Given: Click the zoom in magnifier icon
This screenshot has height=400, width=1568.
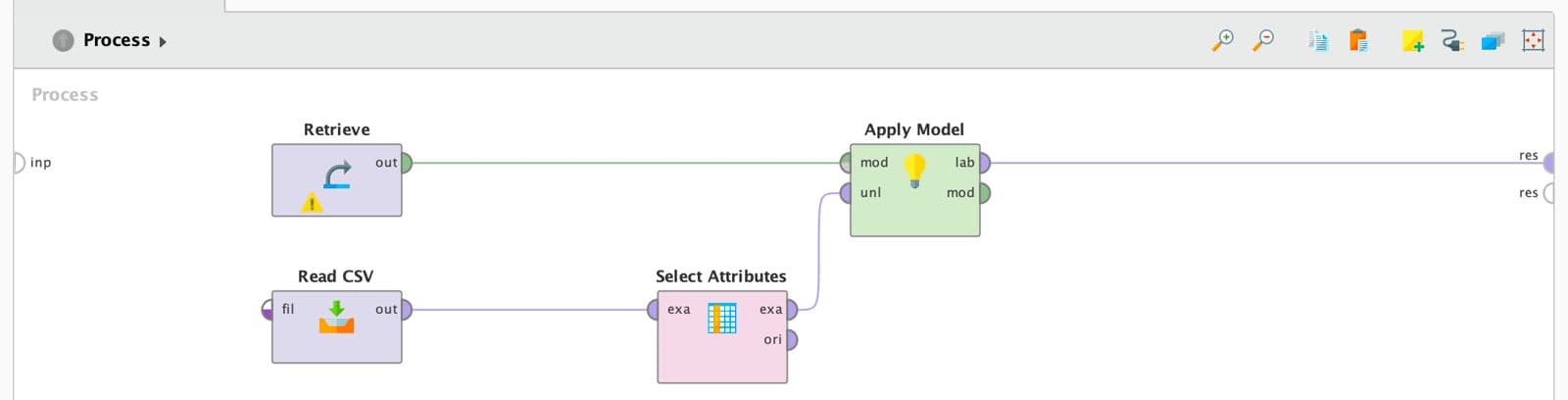Looking at the screenshot, I should (x=1223, y=40).
